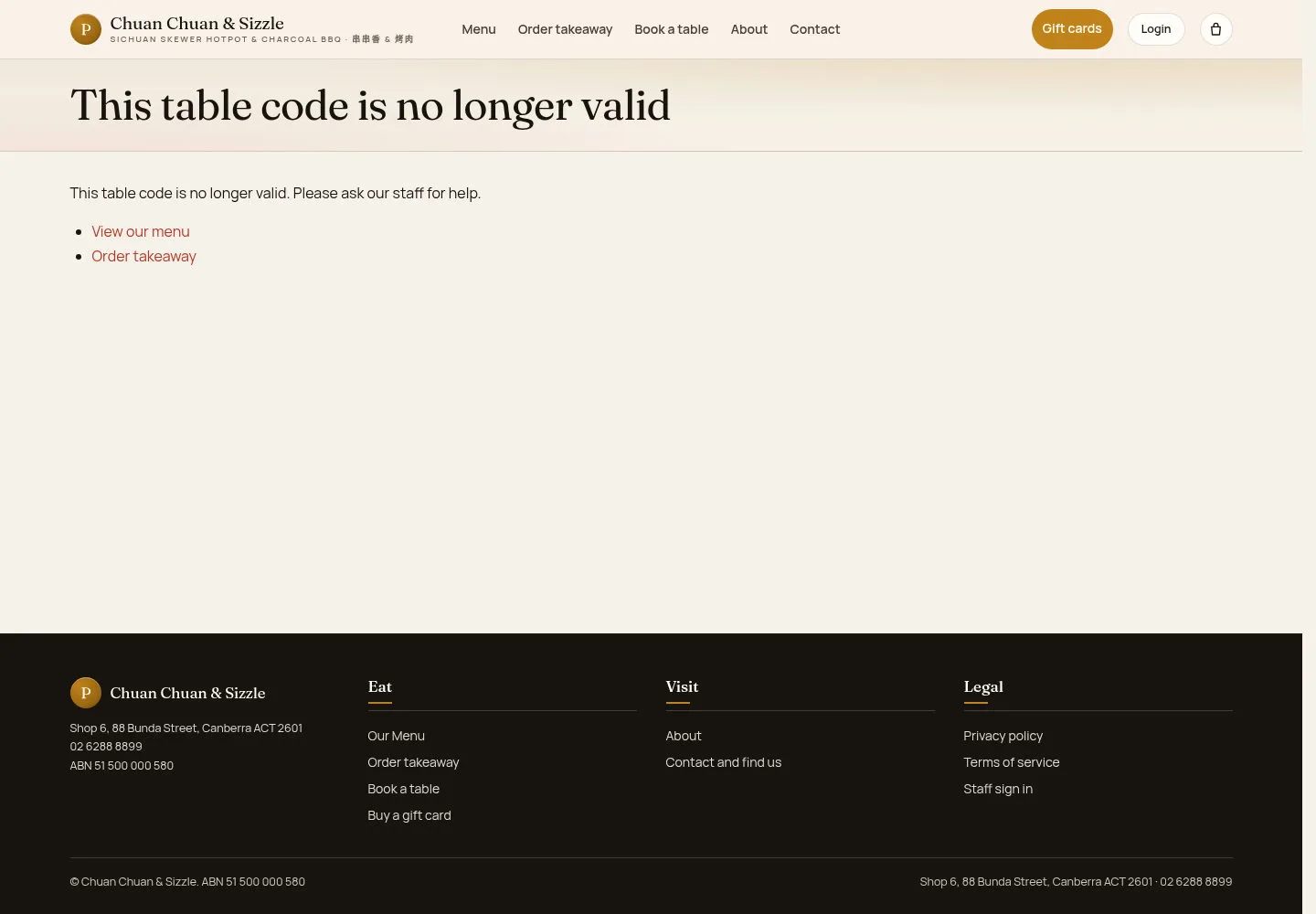Click the Staff sign in link
This screenshot has width=1316, height=914.
998,789
